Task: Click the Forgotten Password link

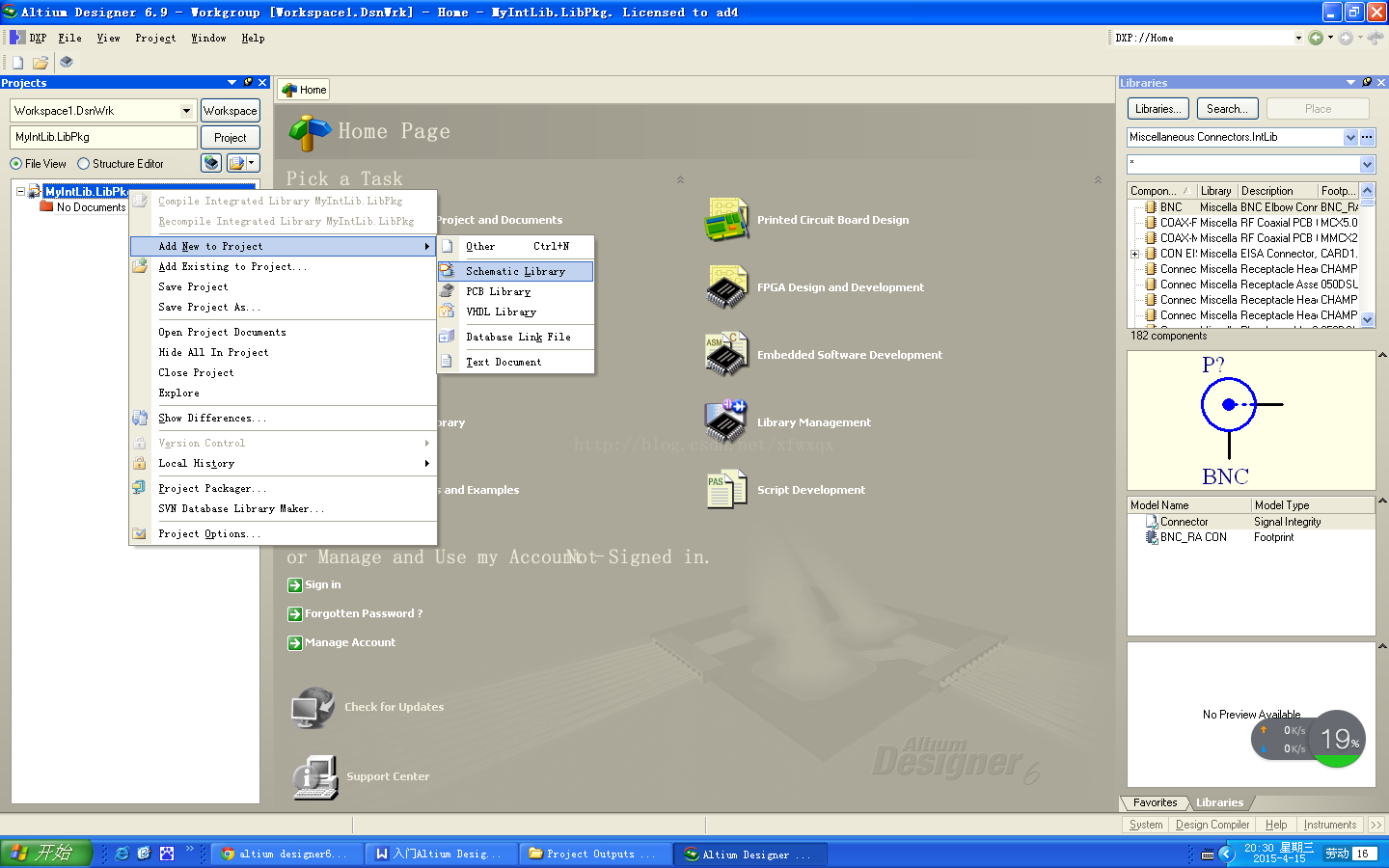Action: coord(363,613)
